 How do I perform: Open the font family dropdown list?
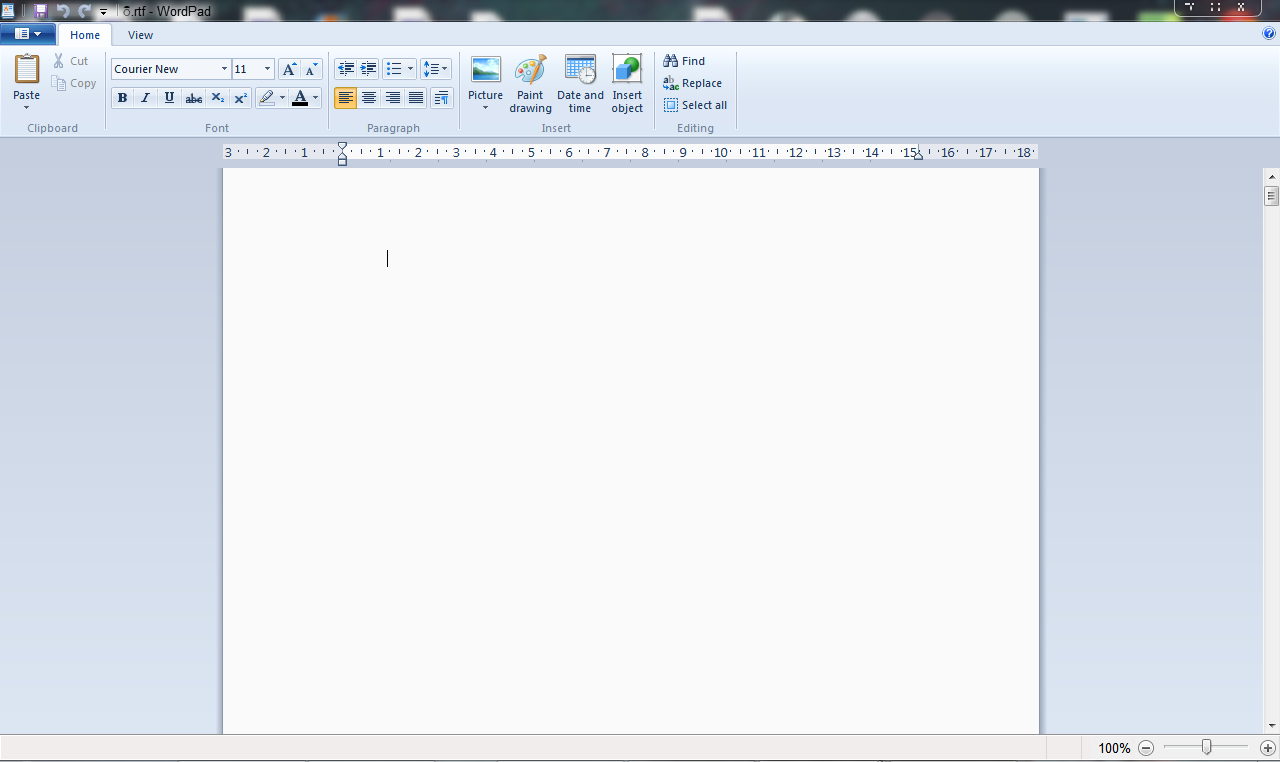[x=224, y=69]
